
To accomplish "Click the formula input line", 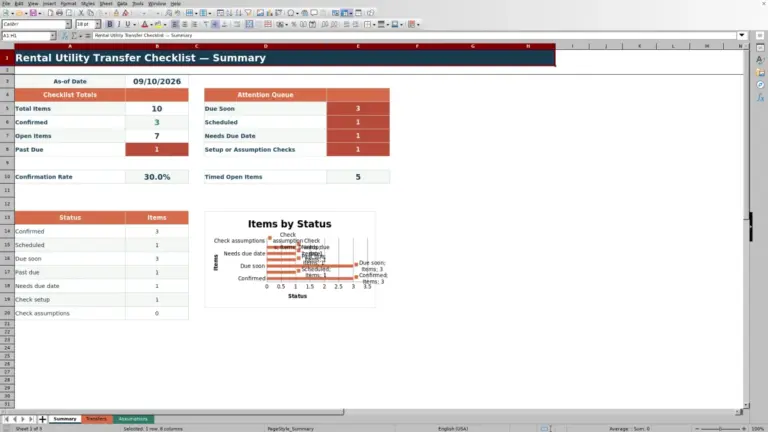I will [414, 35].
